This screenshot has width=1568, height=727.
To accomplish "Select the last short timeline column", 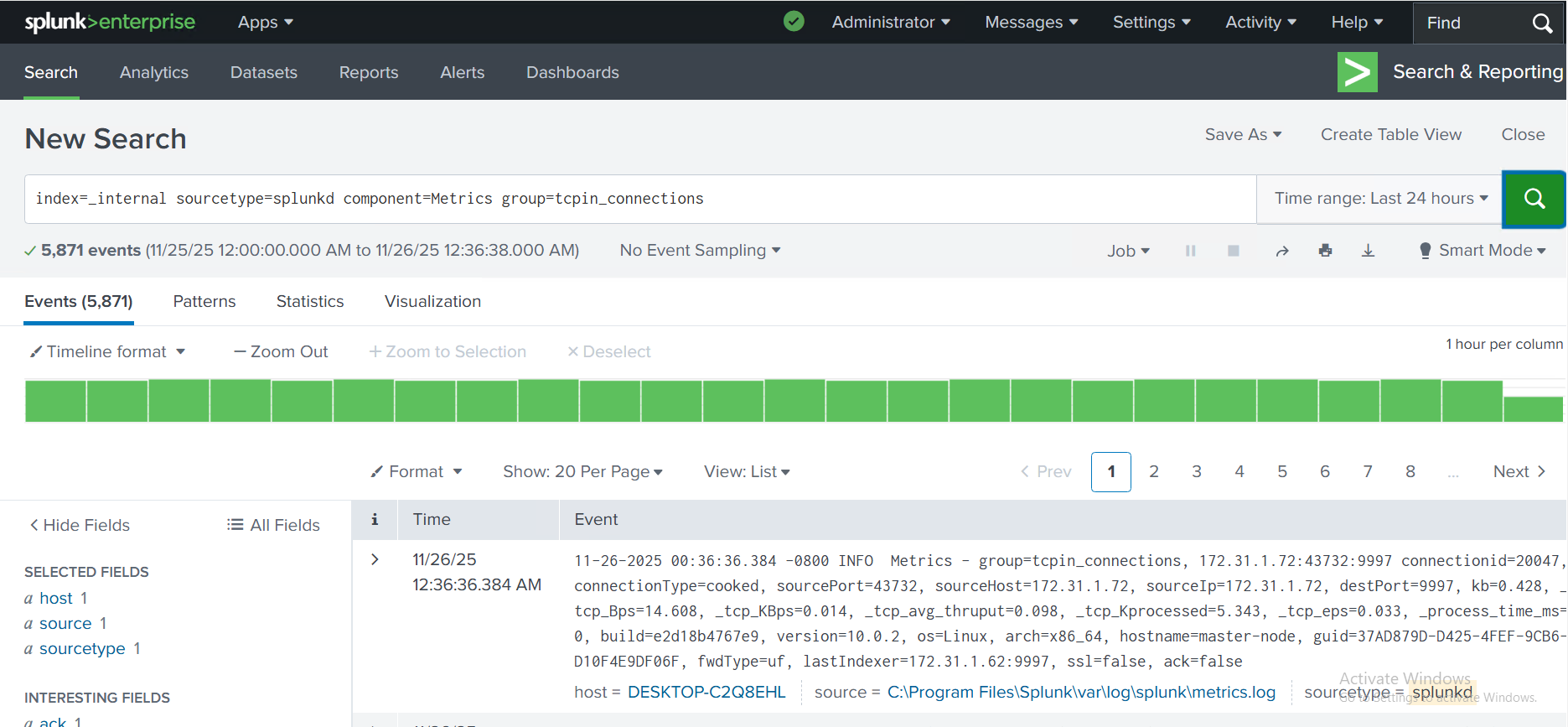I will point(1534,409).
